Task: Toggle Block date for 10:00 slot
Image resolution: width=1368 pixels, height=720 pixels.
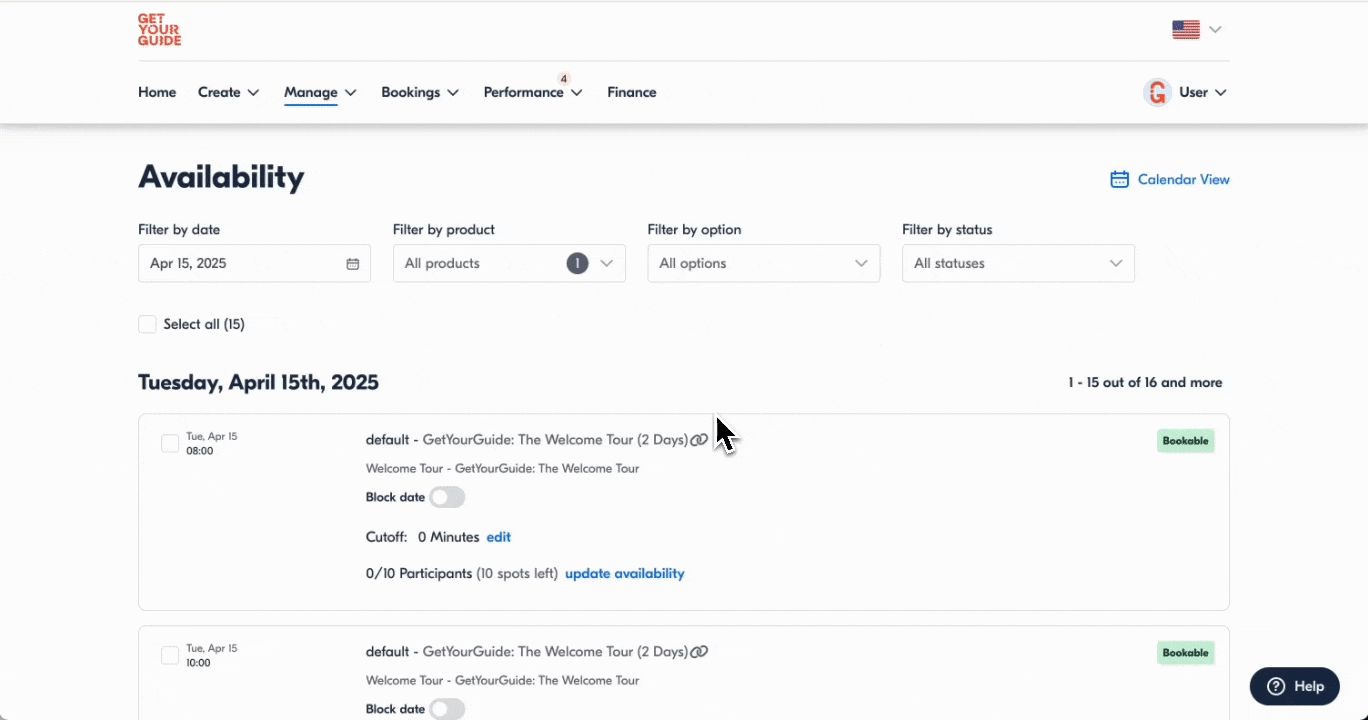Action: click(x=447, y=709)
